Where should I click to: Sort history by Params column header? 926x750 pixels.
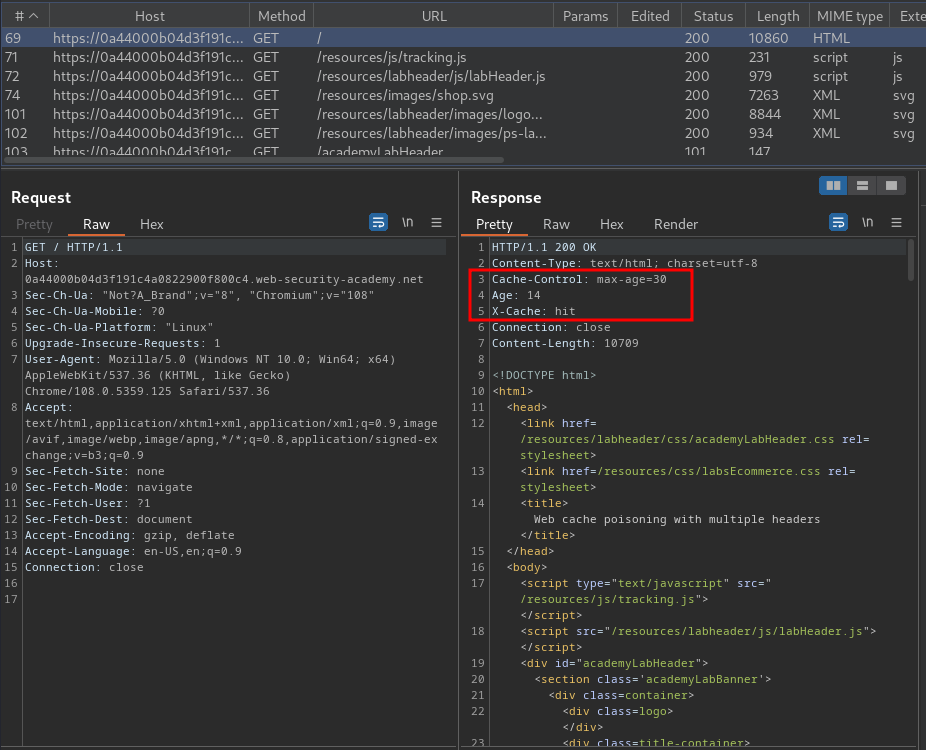coord(585,16)
